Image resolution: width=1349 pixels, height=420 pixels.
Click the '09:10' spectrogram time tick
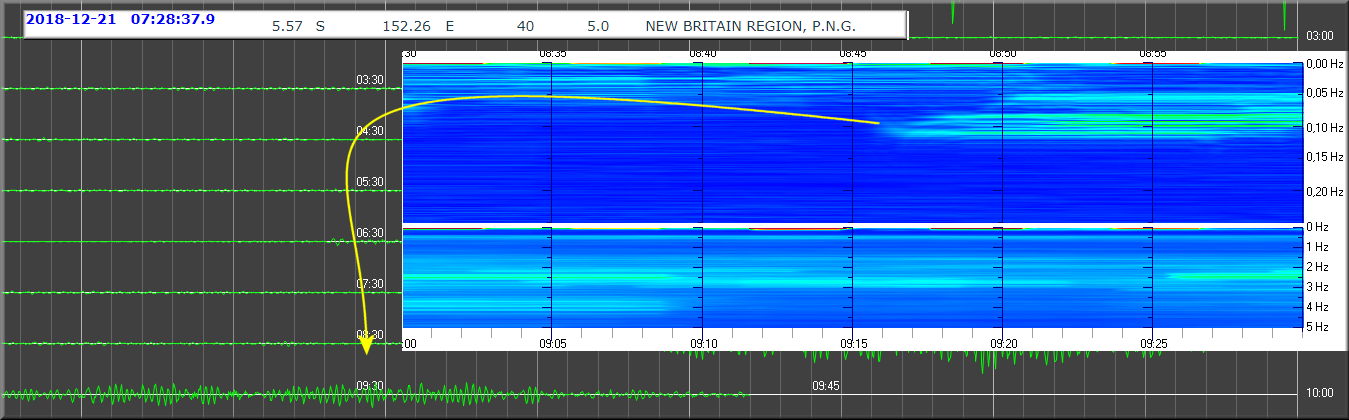pos(703,343)
